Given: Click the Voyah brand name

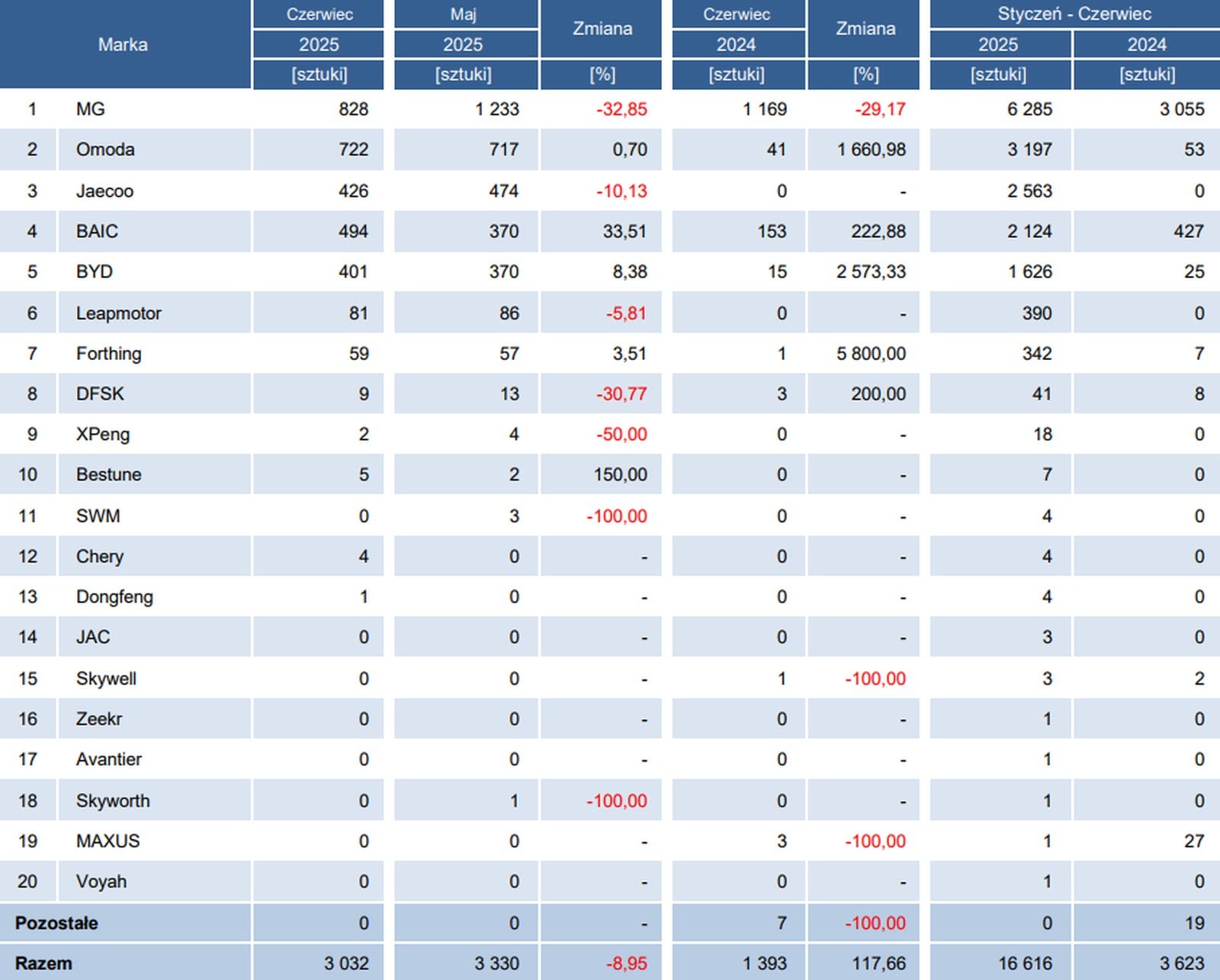Looking at the screenshot, I should point(101,881).
